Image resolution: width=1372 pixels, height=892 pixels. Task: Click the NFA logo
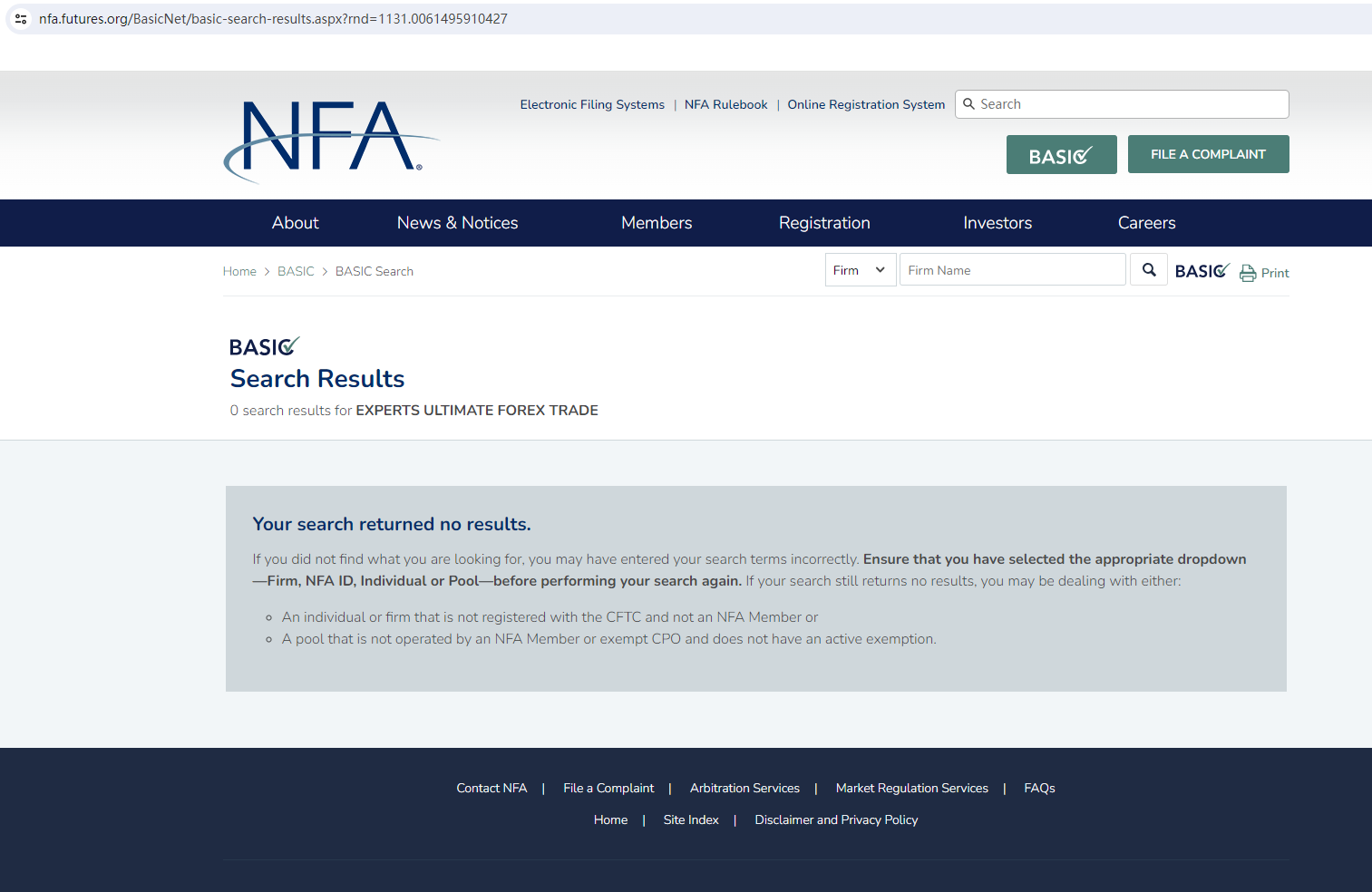pyautogui.click(x=331, y=141)
